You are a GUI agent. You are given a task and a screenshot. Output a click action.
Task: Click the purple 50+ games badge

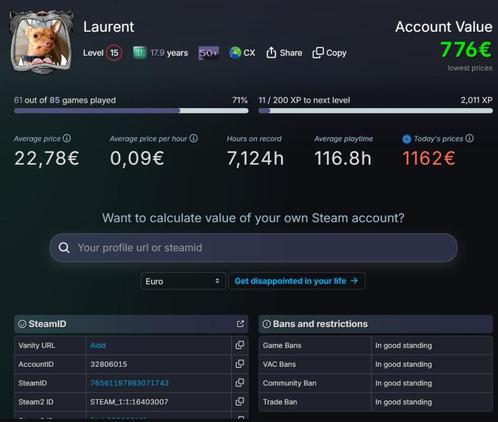coord(208,53)
